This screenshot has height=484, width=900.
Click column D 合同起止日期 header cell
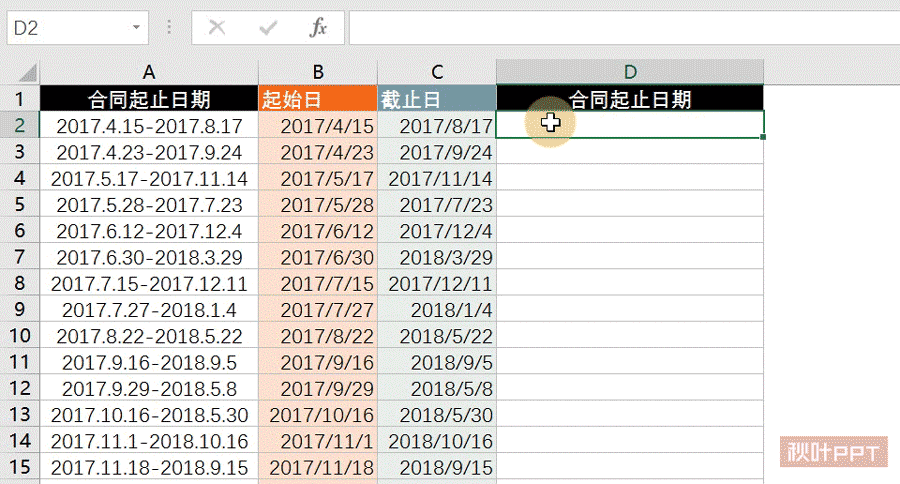(630, 99)
